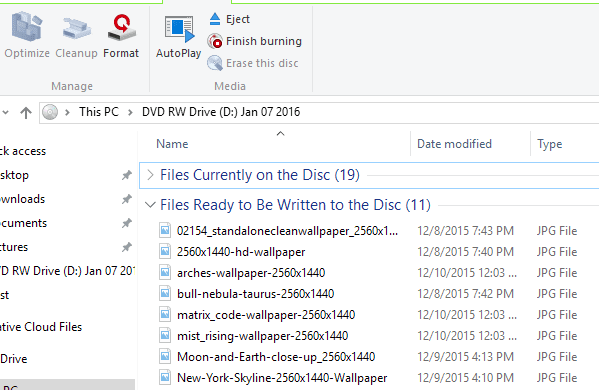Unpin Desktop via its pin icon
Viewport: 599px width, 390px height.
[x=126, y=175]
